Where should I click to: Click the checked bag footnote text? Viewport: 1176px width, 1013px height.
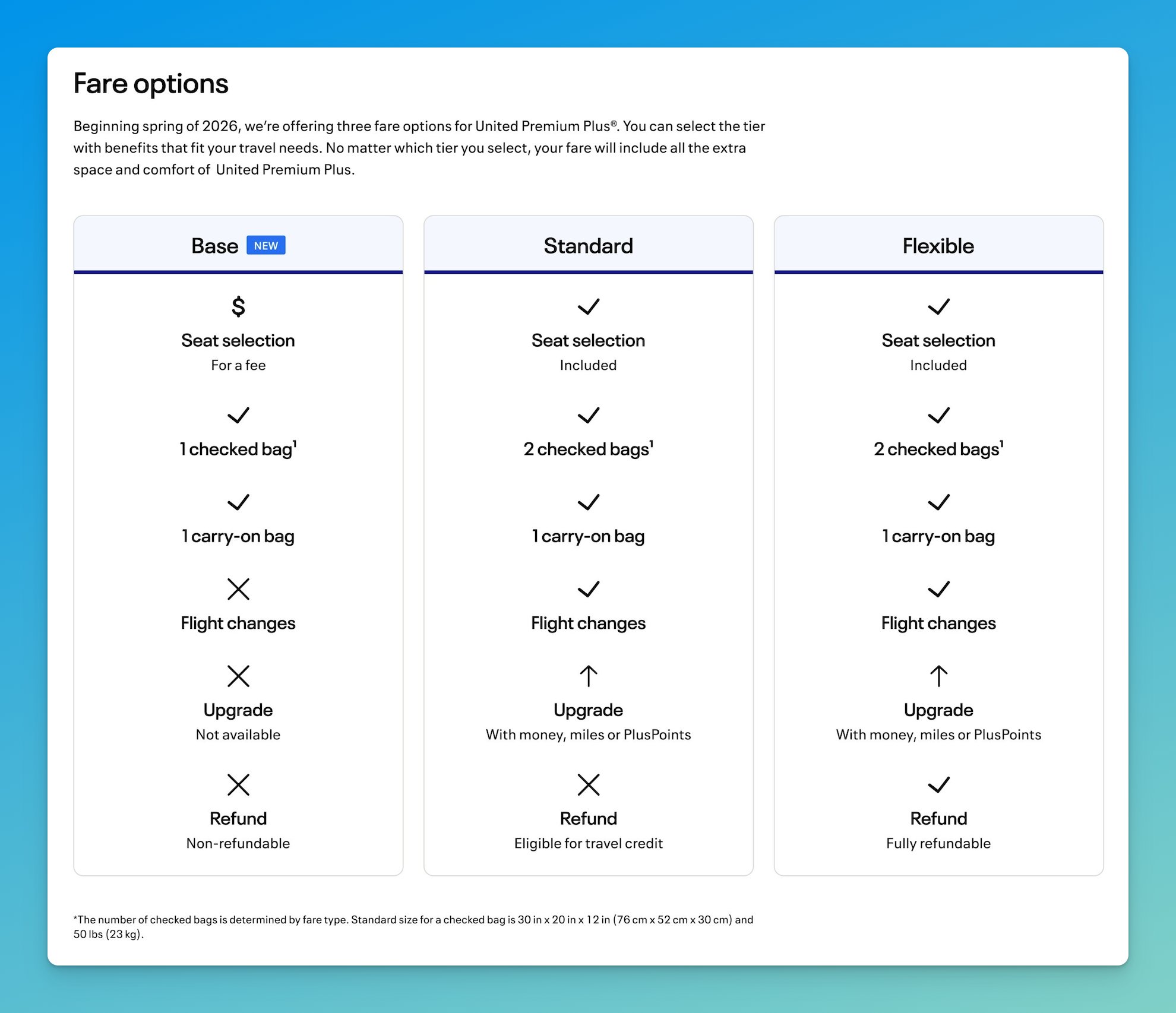pyautogui.click(x=413, y=926)
